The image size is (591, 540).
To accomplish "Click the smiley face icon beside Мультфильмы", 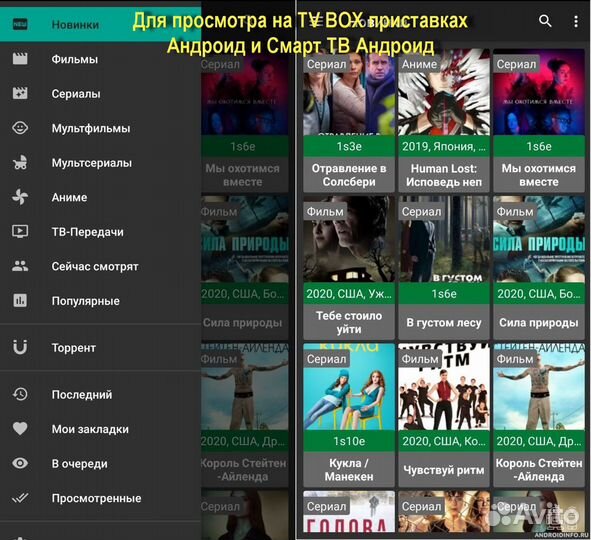I will point(20,128).
